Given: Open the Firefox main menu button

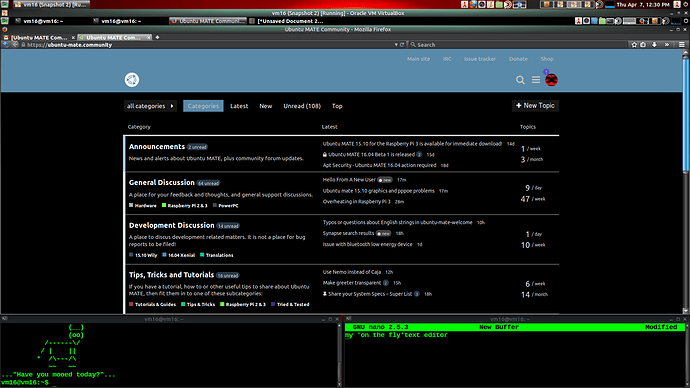Looking at the screenshot, I should [681, 44].
